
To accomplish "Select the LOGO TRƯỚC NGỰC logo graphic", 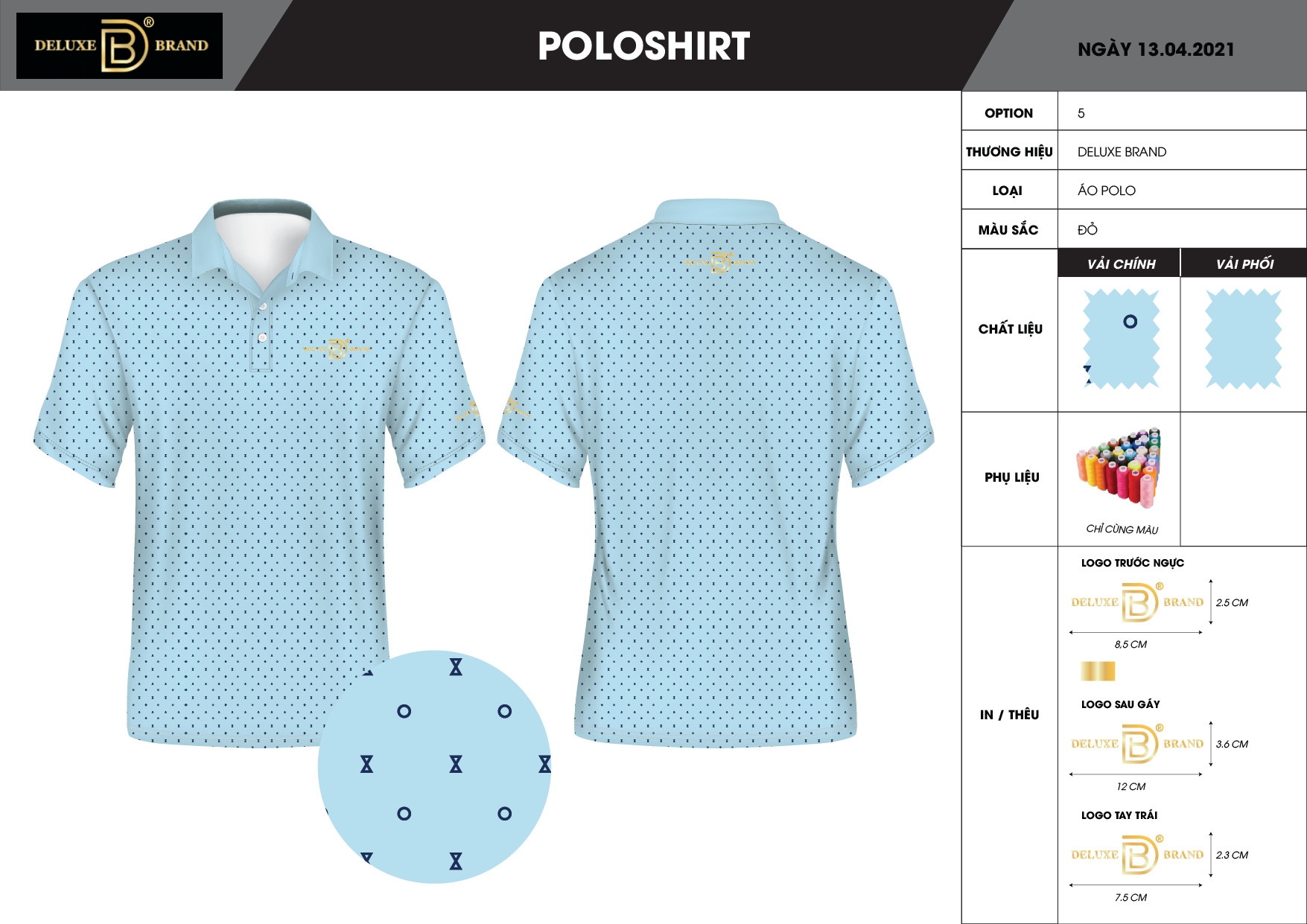I will point(1137,602).
